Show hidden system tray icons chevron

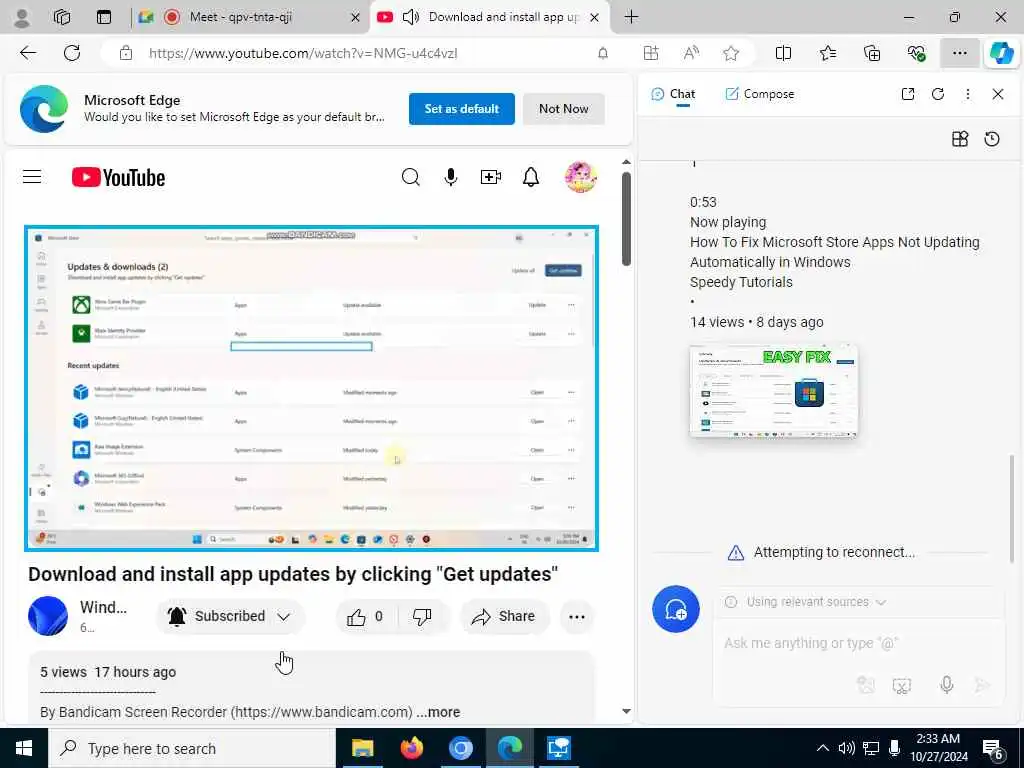823,748
